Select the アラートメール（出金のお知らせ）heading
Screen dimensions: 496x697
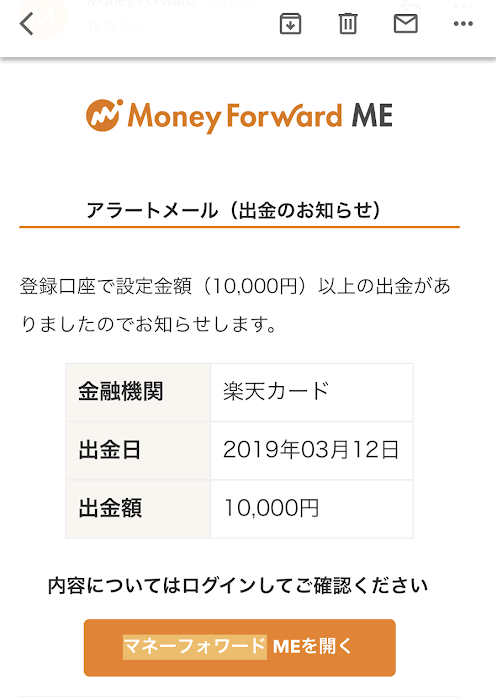[234, 210]
